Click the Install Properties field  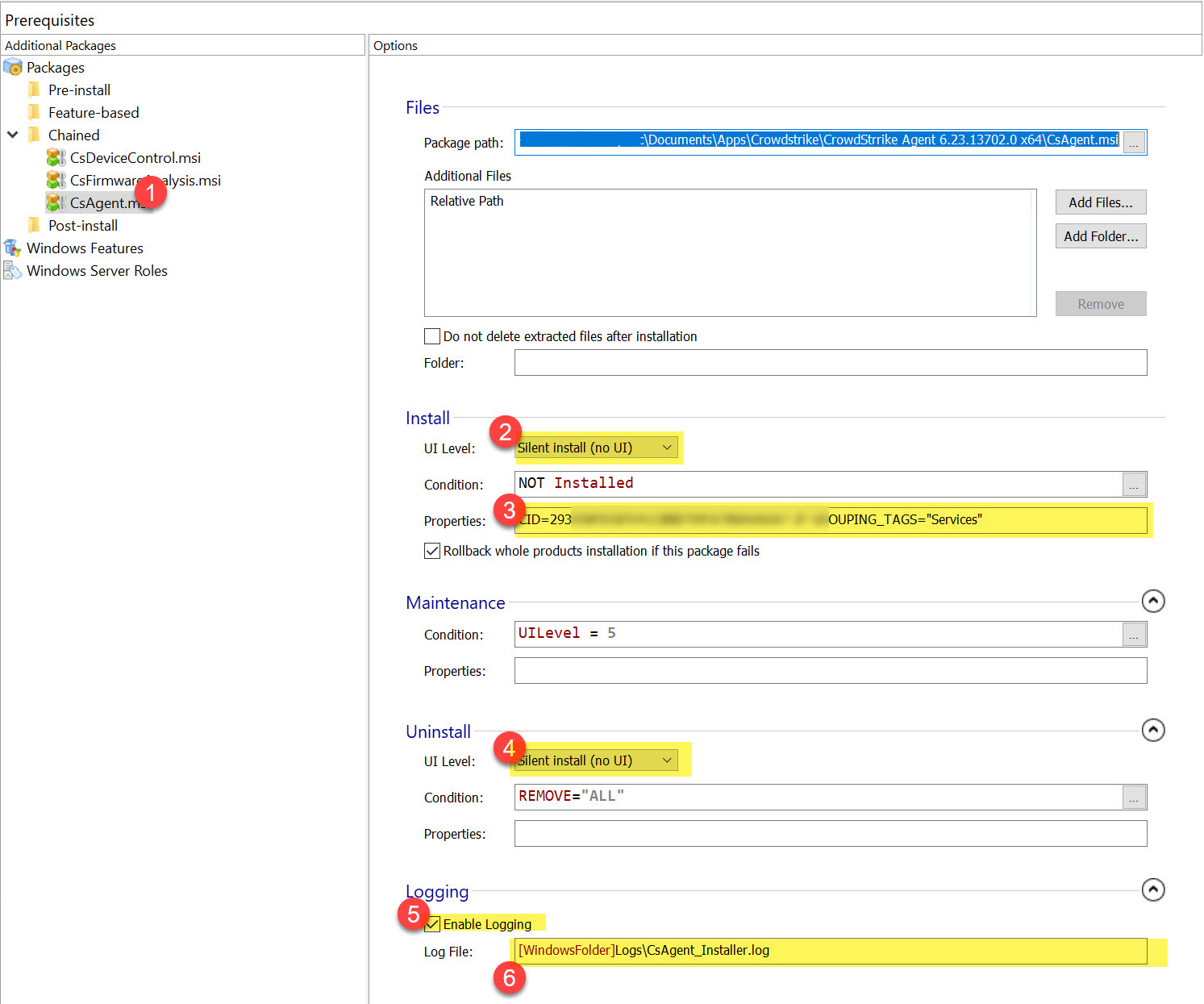[x=831, y=520]
